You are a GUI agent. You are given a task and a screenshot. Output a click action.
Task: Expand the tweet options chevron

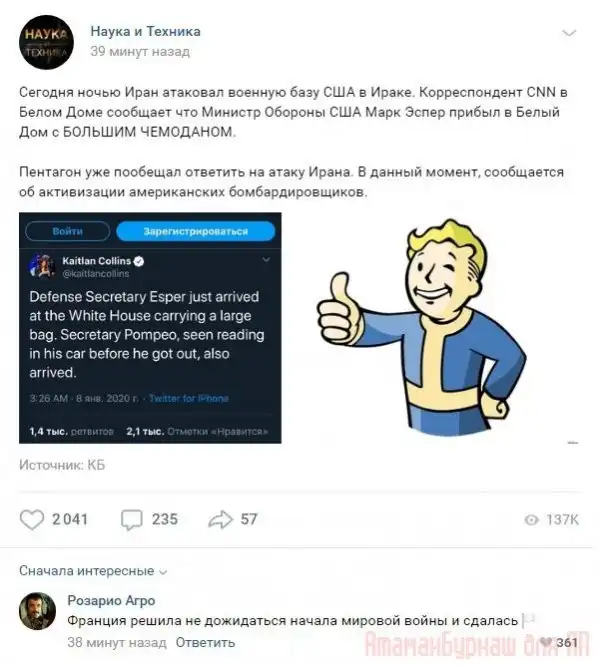(x=266, y=260)
